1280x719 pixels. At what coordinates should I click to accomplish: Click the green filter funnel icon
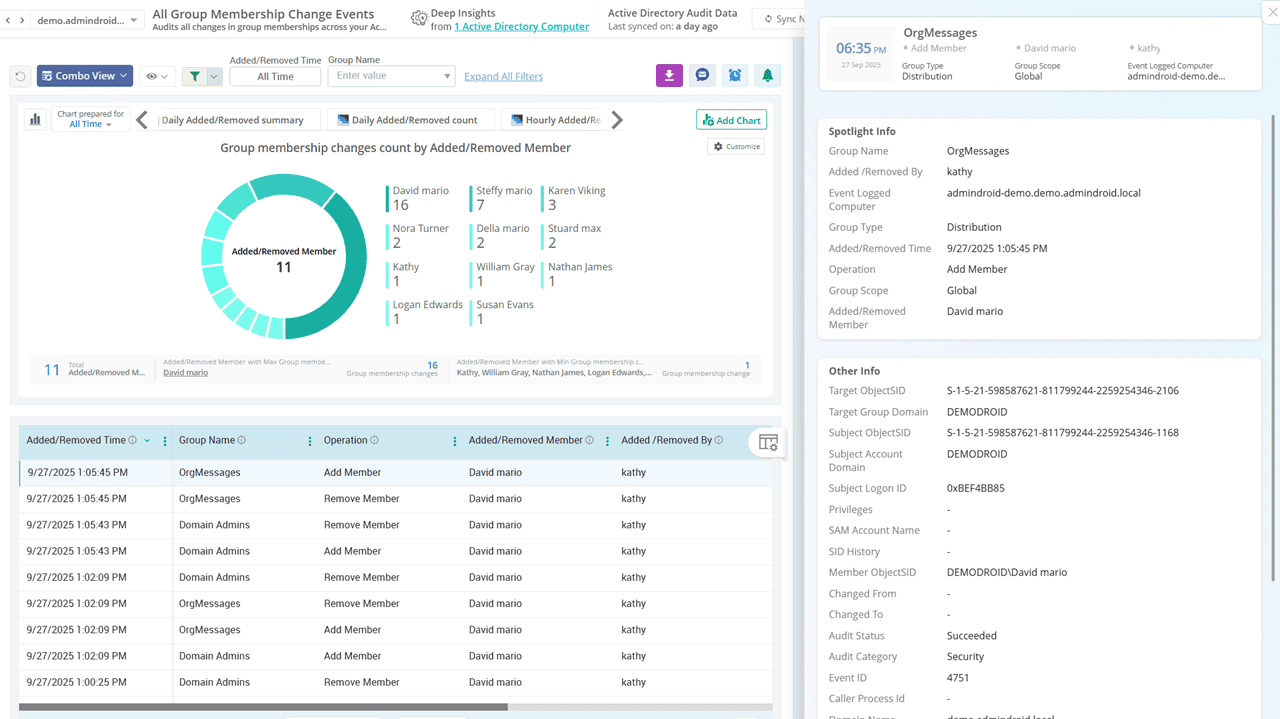[x=195, y=76]
